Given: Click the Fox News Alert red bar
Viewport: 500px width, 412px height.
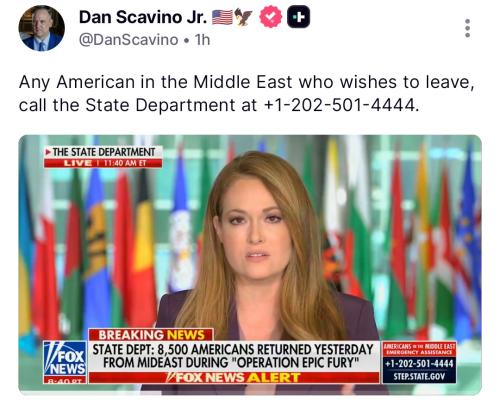Looking at the screenshot, I should click(x=234, y=378).
